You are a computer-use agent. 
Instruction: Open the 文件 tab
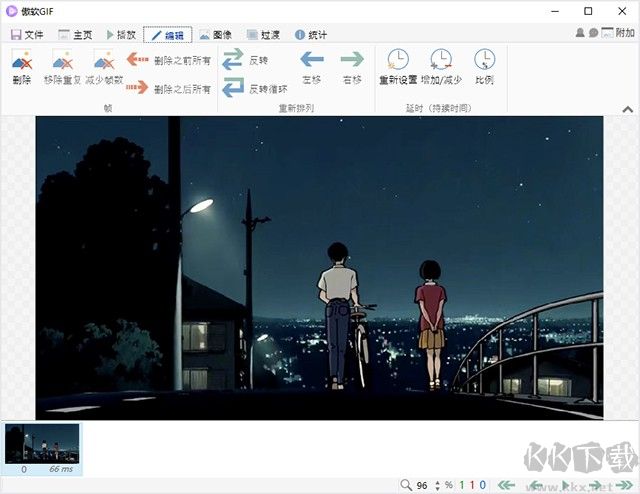[x=27, y=35]
